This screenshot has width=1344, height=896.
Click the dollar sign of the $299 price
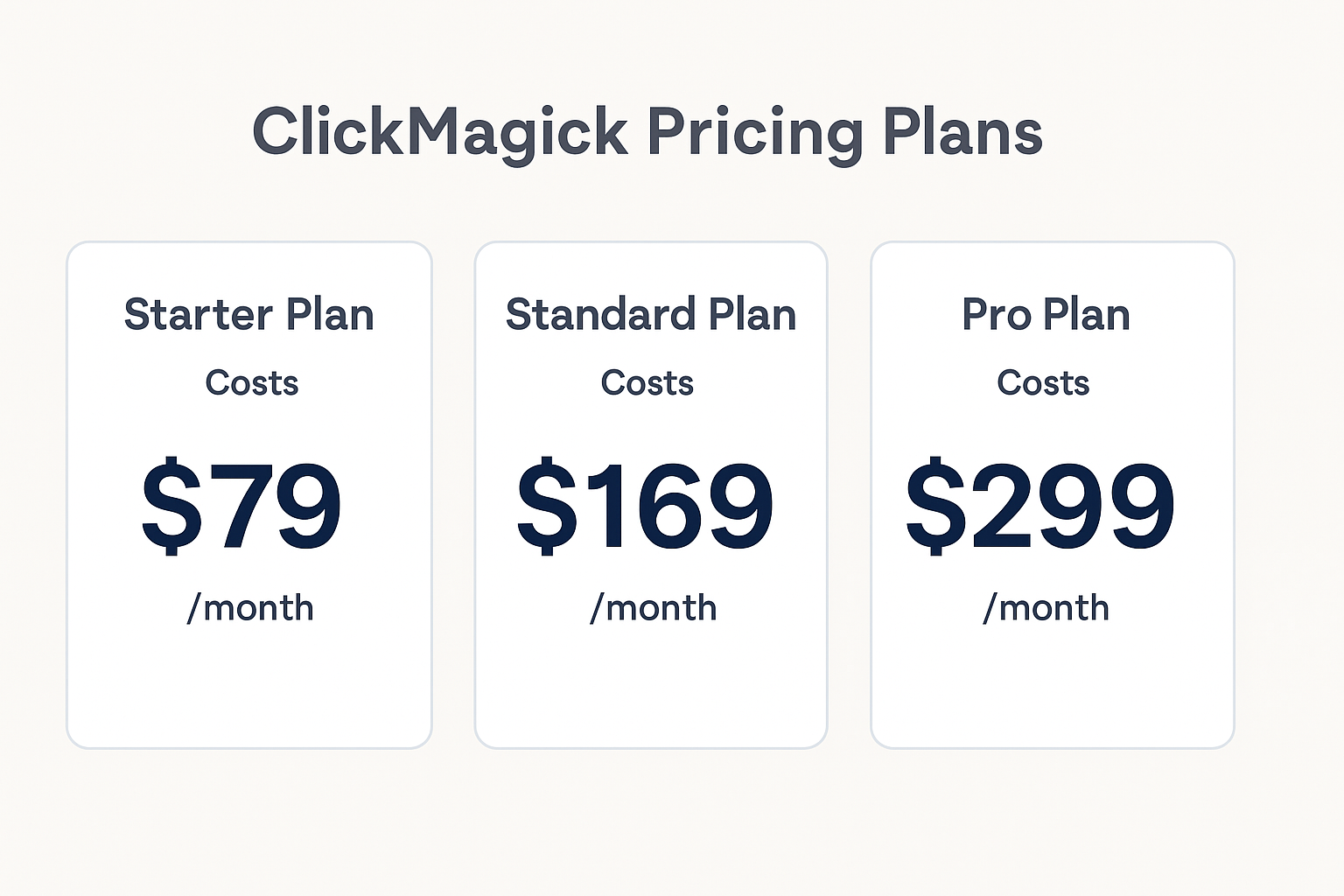[x=935, y=506]
